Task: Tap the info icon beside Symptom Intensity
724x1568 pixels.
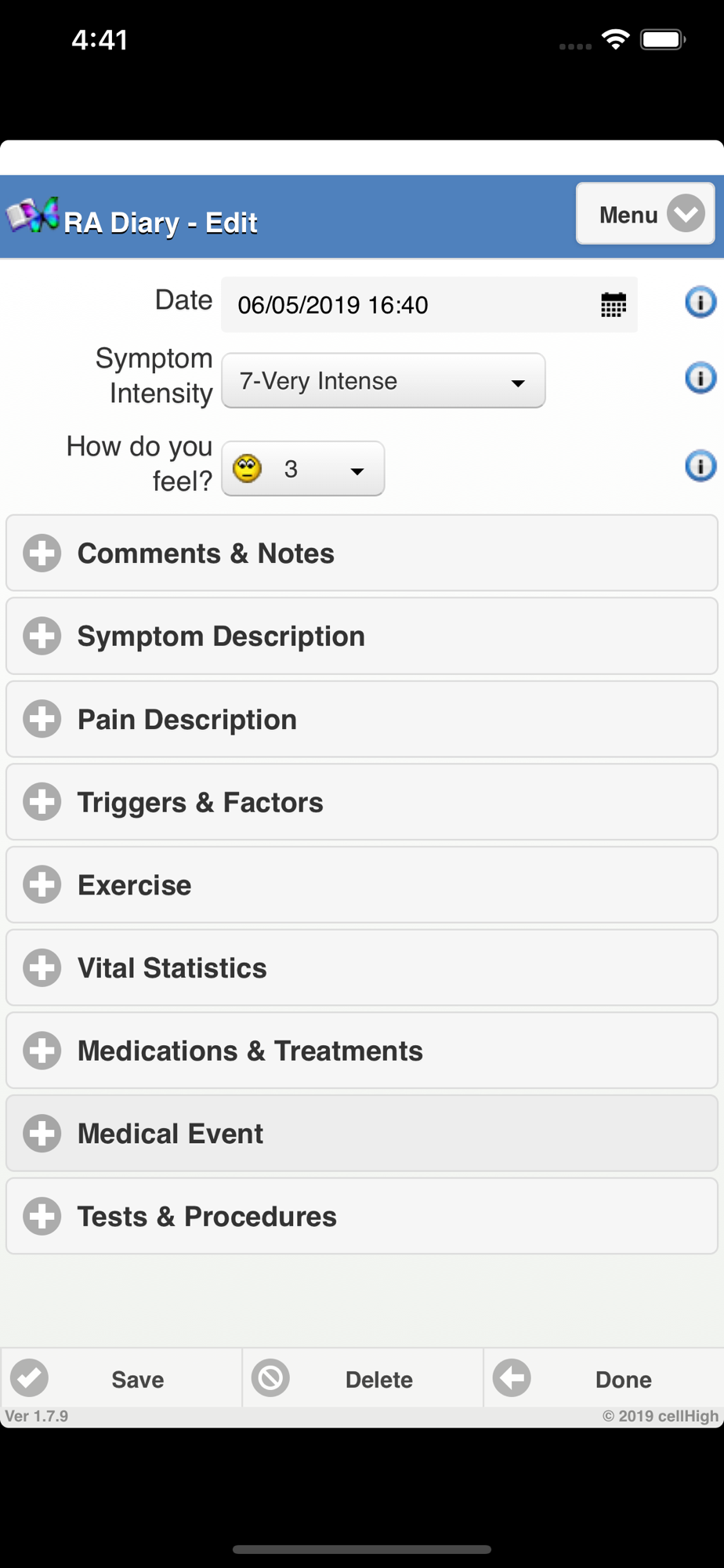Action: coord(700,378)
